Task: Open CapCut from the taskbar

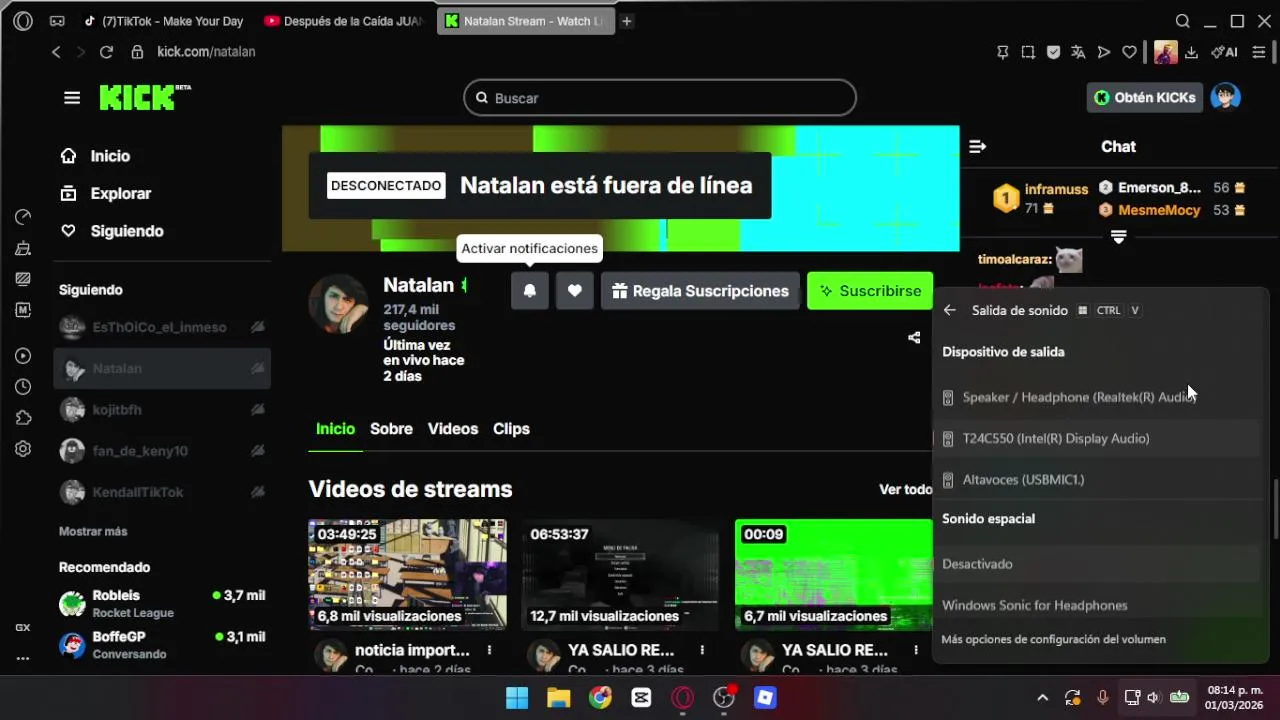Action: pyautogui.click(x=641, y=698)
